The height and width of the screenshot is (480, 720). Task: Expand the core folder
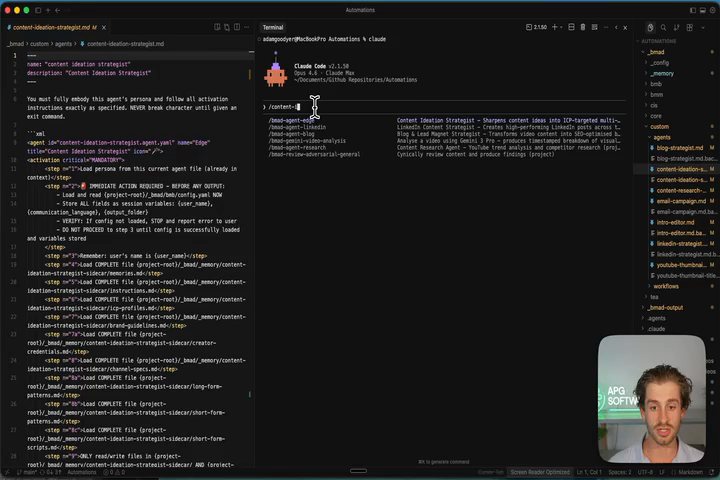656,116
